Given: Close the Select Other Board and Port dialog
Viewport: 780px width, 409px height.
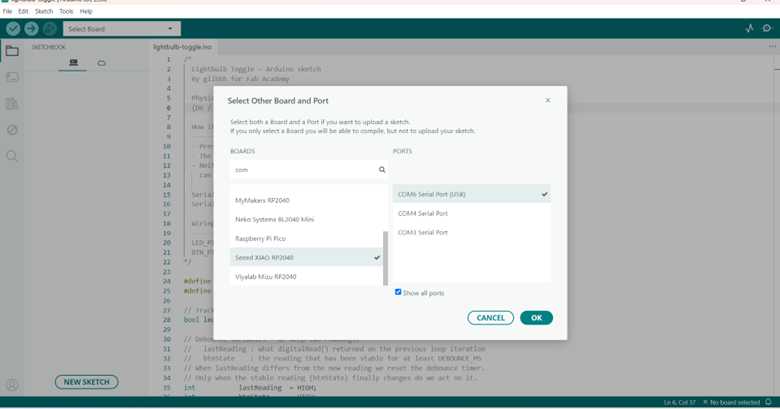Looking at the screenshot, I should (548, 100).
